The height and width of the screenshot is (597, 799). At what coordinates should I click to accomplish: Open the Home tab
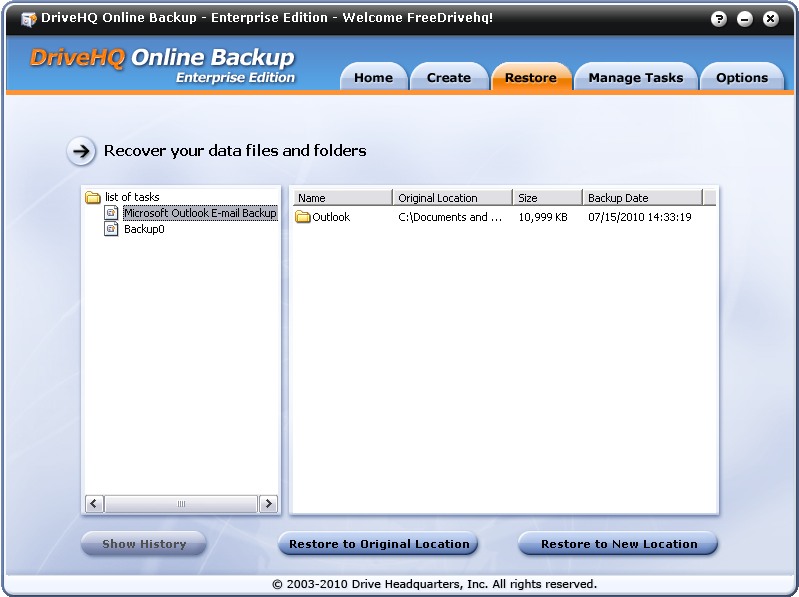pyautogui.click(x=373, y=78)
